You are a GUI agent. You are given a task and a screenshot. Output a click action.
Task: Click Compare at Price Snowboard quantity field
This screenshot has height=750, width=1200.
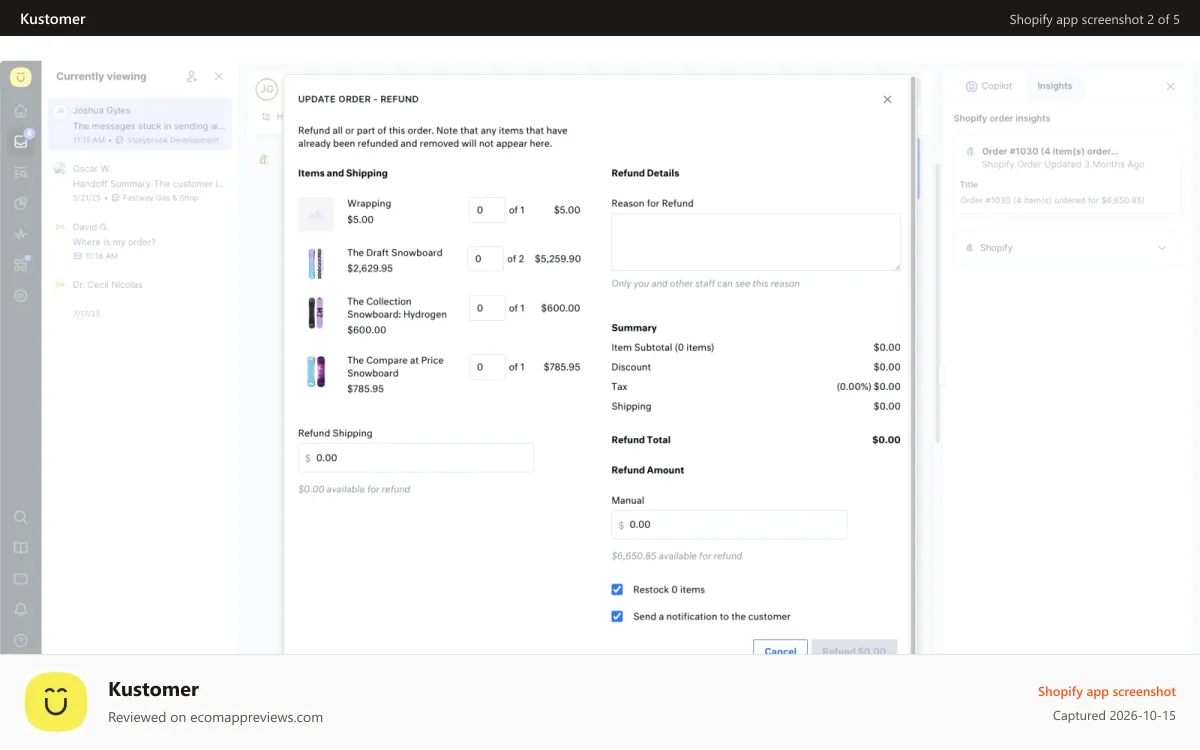tap(487, 367)
